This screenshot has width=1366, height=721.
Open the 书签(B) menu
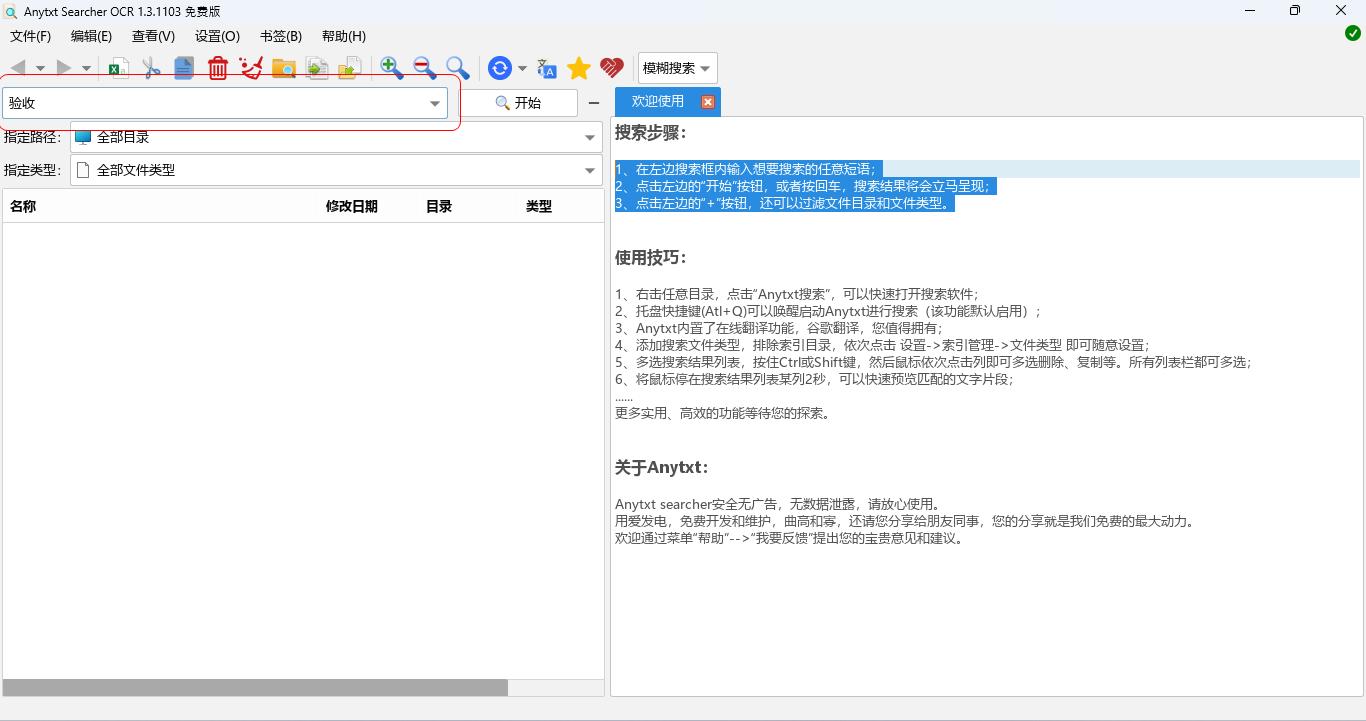coord(281,36)
